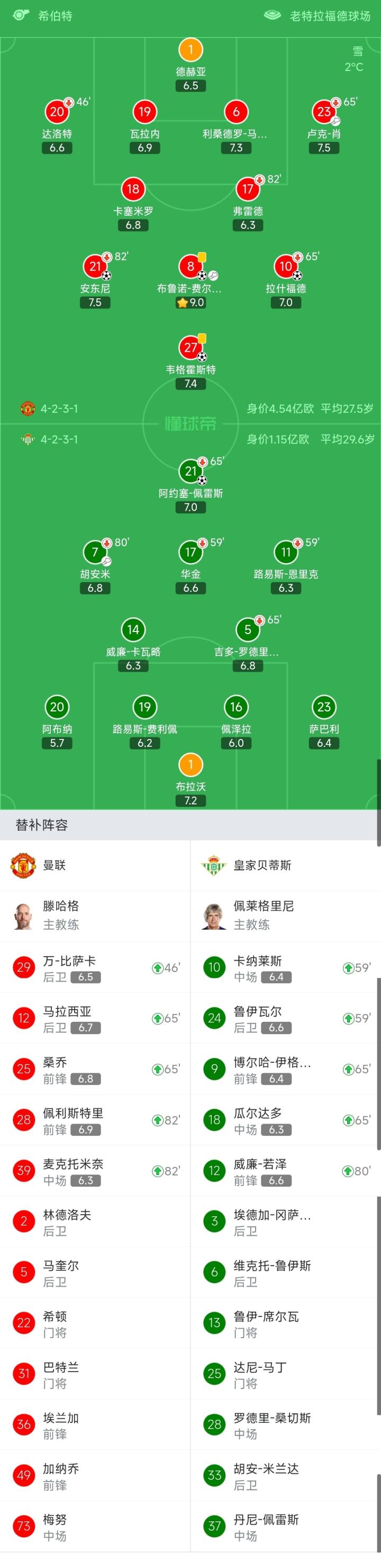Screen dimensions: 381x1568
Task: Click the 老特拉福德球场 stadium name
Action: [330, 16]
